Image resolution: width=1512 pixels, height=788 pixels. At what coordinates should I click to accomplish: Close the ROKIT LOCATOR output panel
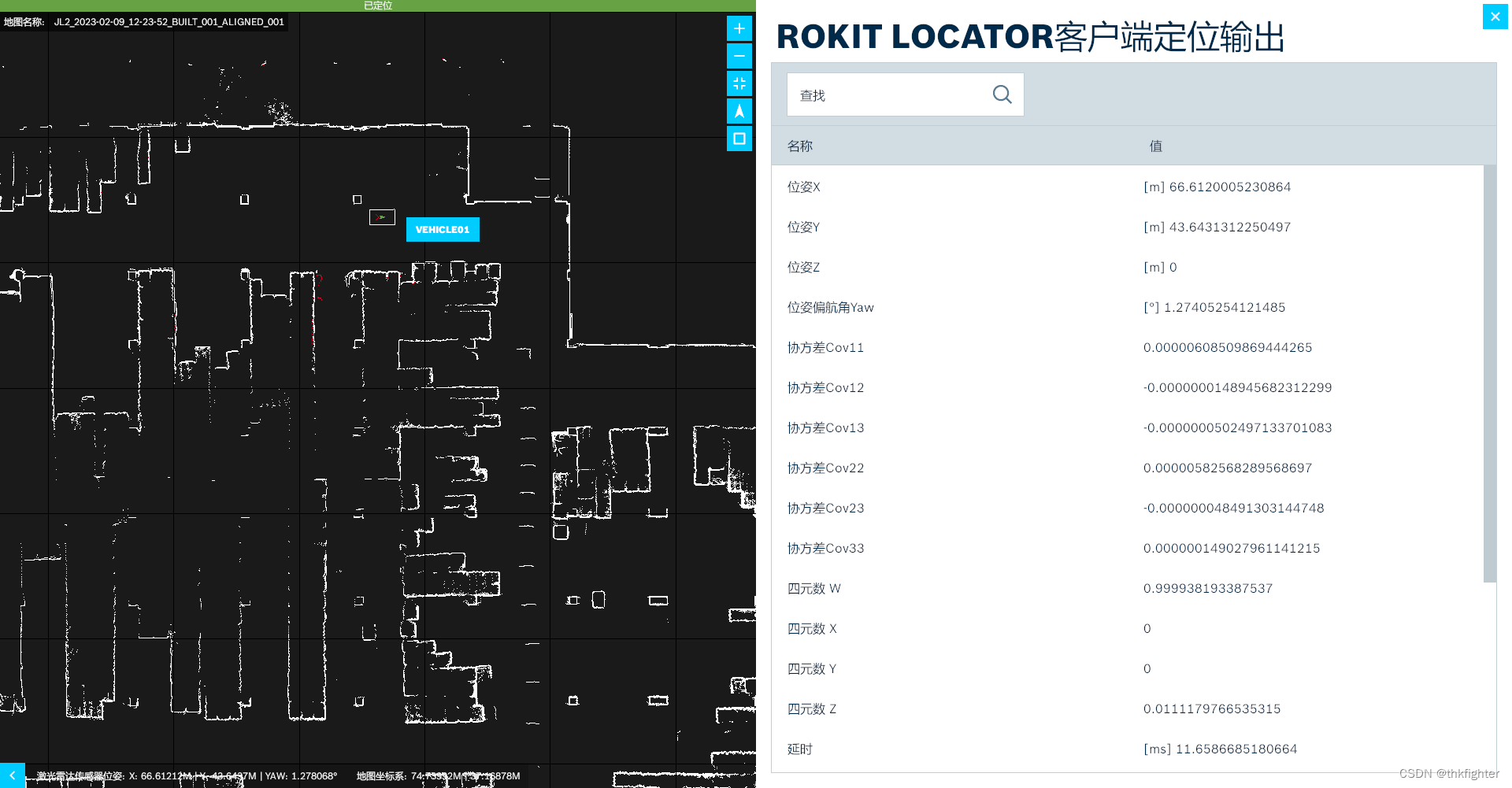coord(1494,16)
